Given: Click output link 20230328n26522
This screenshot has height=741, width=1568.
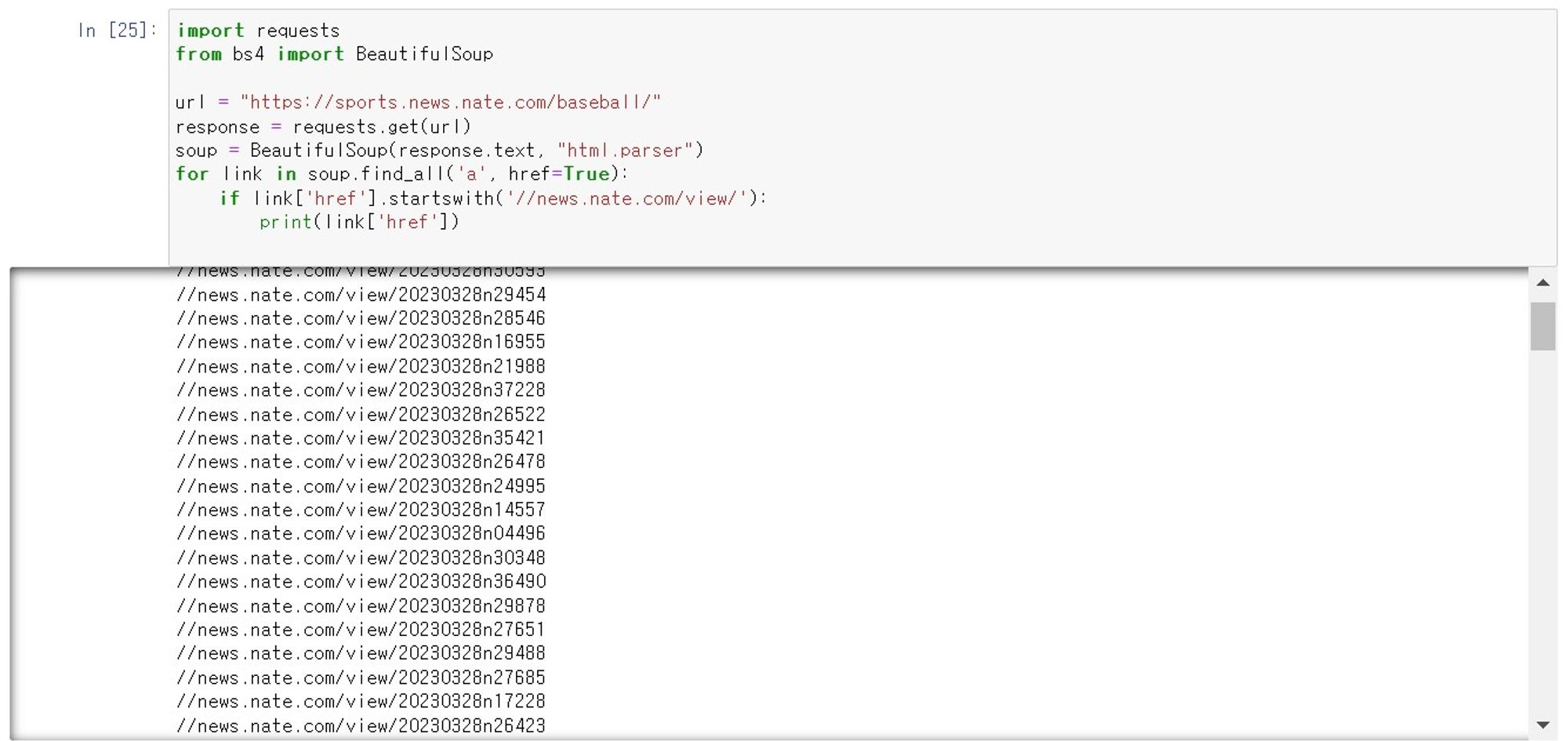Looking at the screenshot, I should [361, 414].
